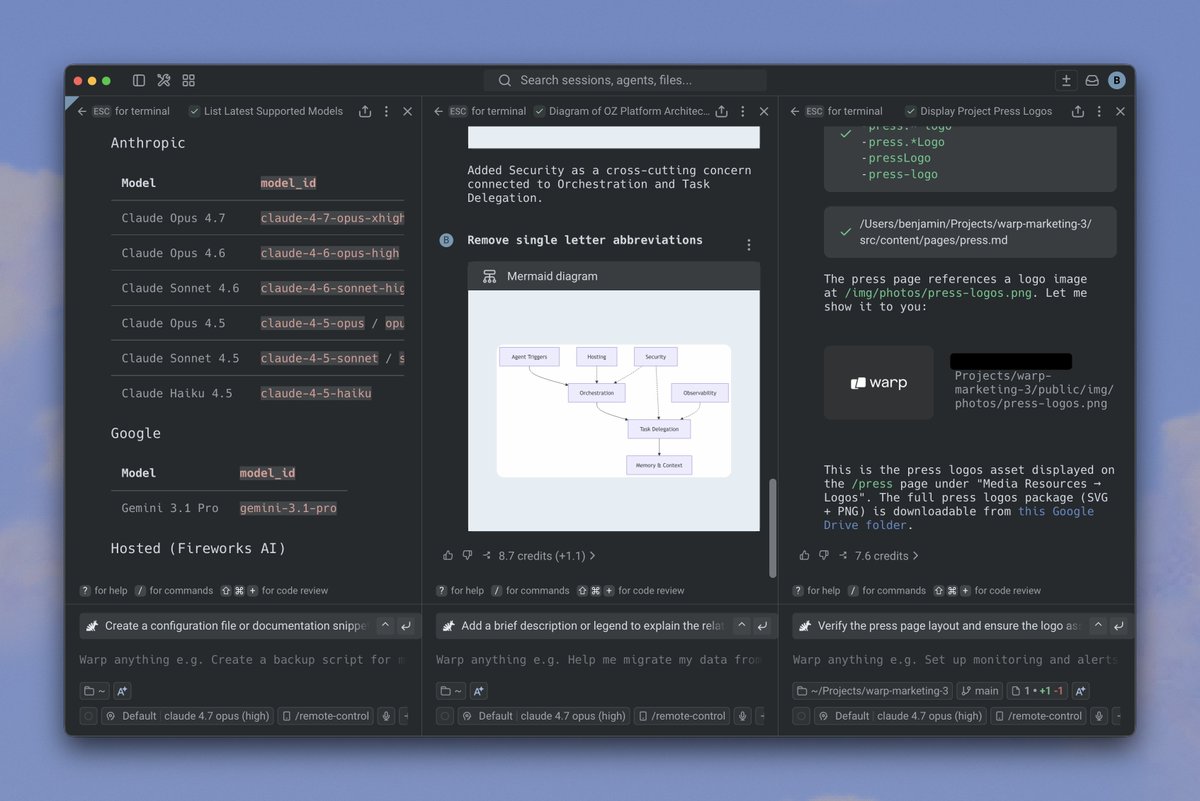Select Diagram of OZ Platform Architecture pane title
The width and height of the screenshot is (1200, 801).
point(629,111)
